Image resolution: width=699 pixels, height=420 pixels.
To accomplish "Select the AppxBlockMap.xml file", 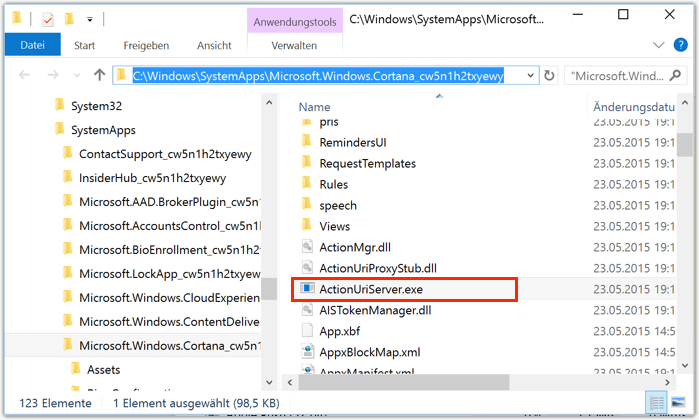I will click(x=370, y=352).
